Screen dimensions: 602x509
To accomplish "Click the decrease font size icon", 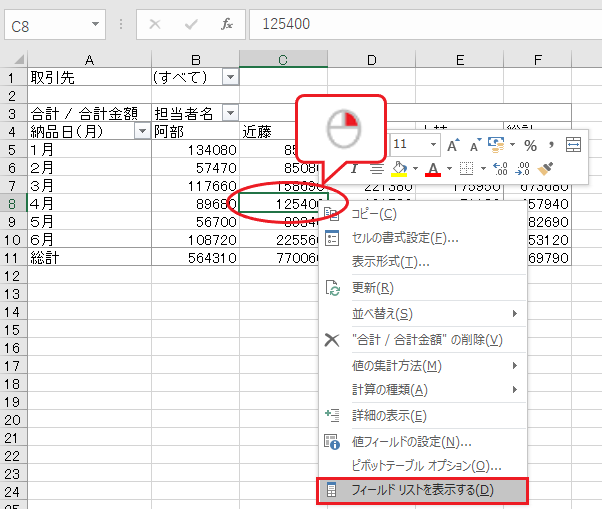I will pyautogui.click(x=476, y=145).
